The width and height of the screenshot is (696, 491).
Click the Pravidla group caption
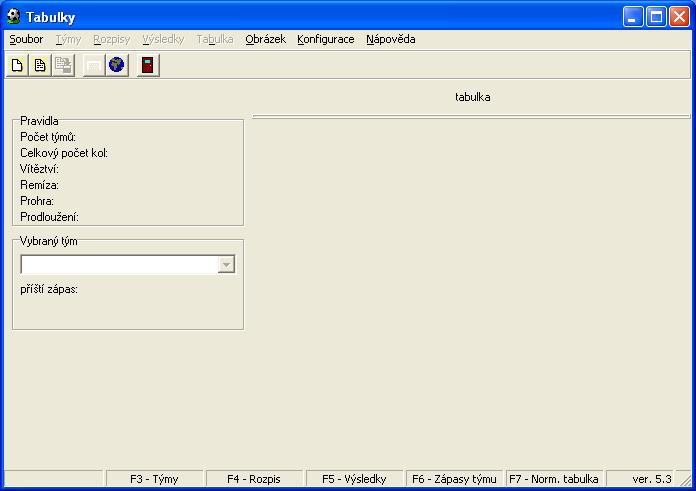tap(39, 121)
